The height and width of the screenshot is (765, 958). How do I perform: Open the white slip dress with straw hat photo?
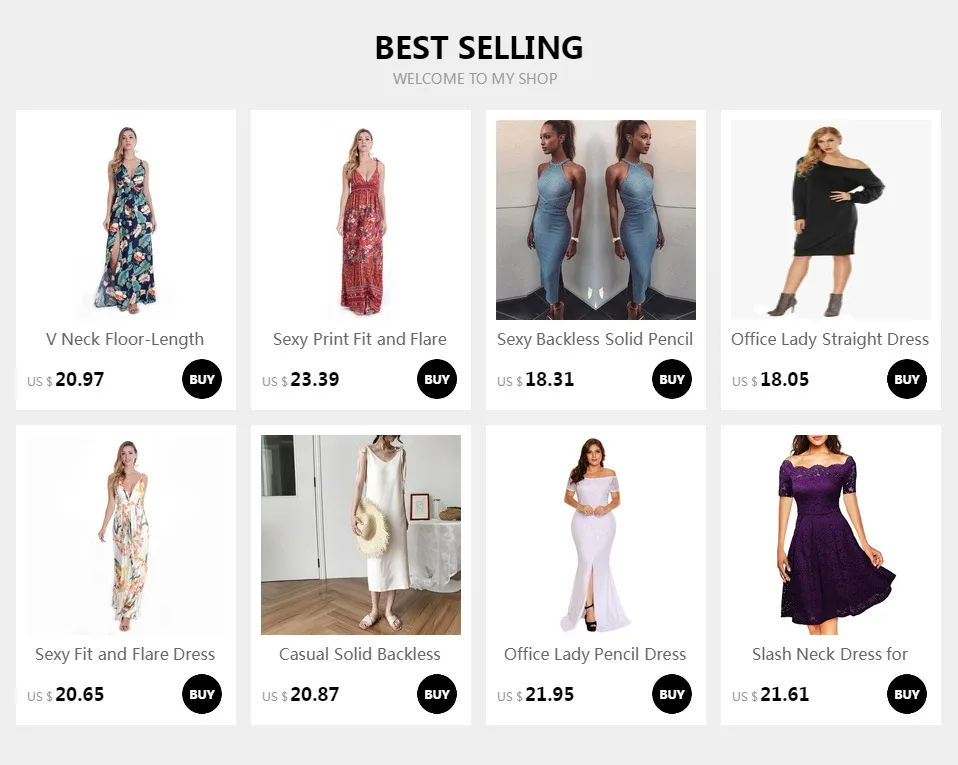[x=361, y=535]
